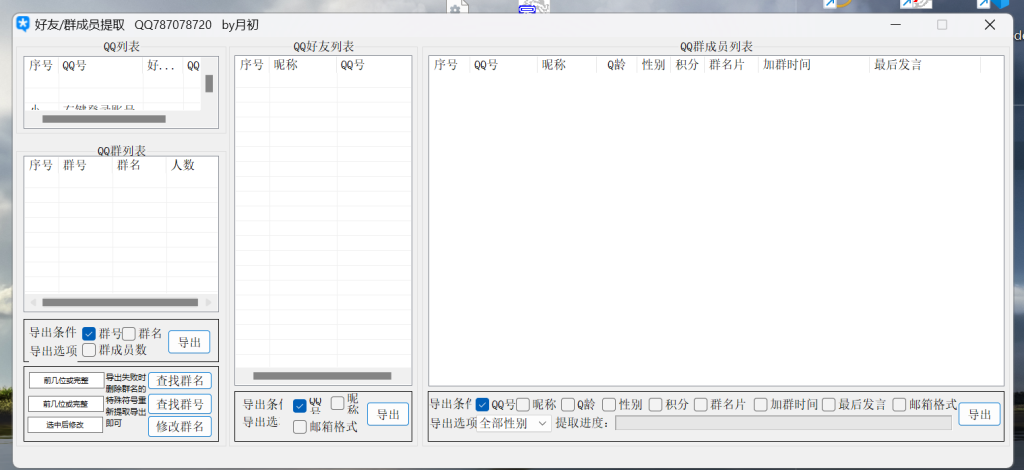Click QQ好友列表 horizontal scrollbar

pyautogui.click(x=322, y=376)
